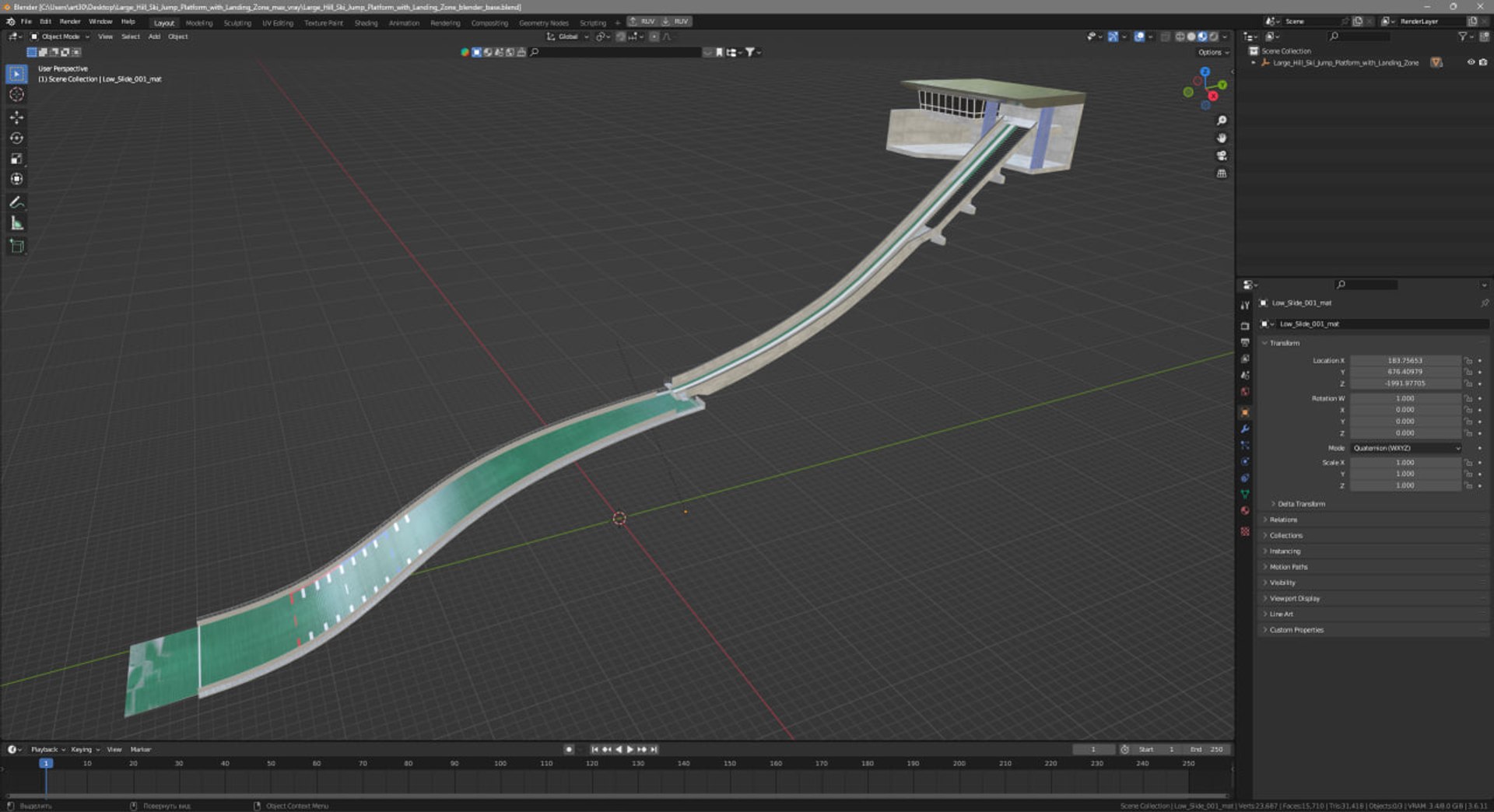
Task: Toggle the camera view icon
Action: (x=1222, y=156)
